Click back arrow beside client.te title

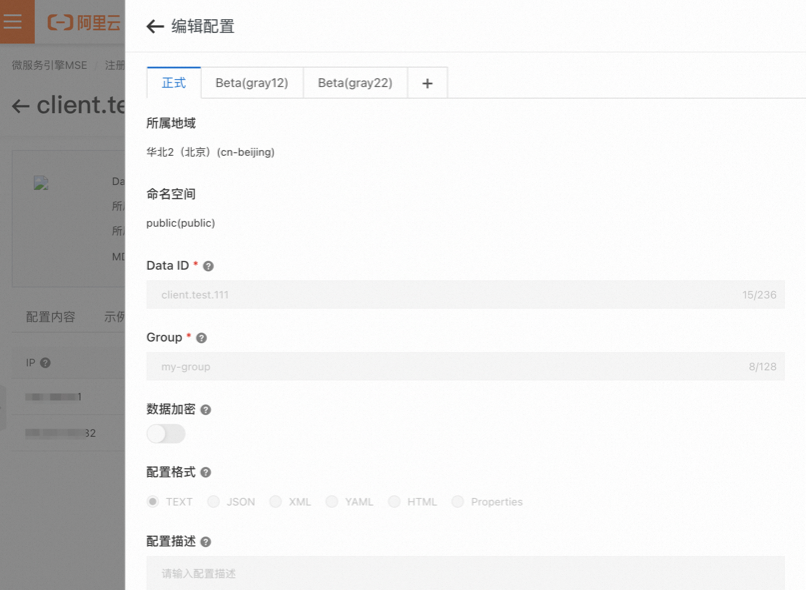point(21,106)
